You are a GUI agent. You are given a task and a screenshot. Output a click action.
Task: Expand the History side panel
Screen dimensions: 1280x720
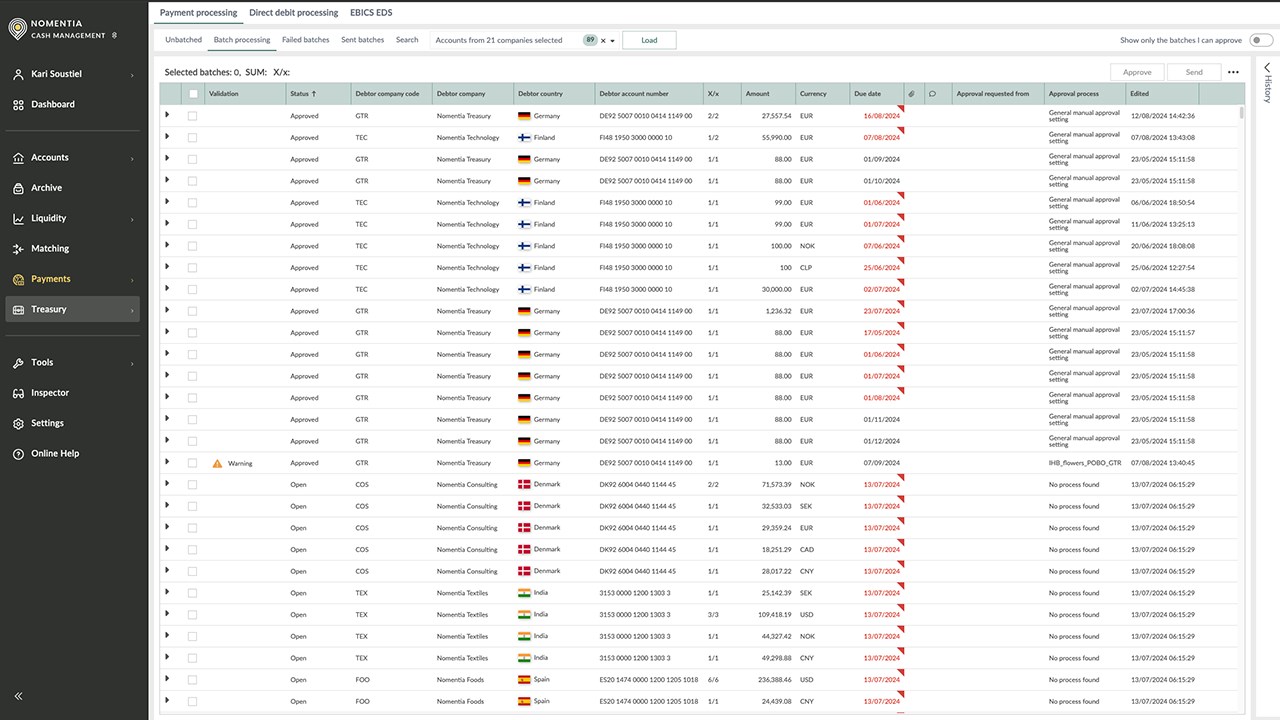click(x=1267, y=68)
